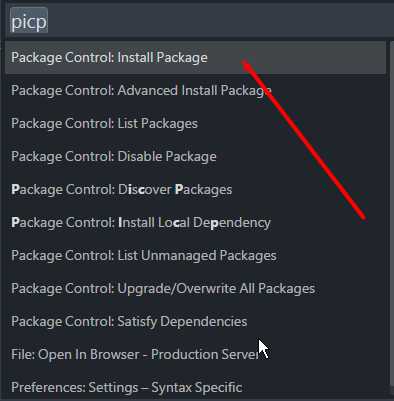Run Package Control: Satisfy Dependencies
Viewport: 394px width, 401px height.
(x=195, y=321)
